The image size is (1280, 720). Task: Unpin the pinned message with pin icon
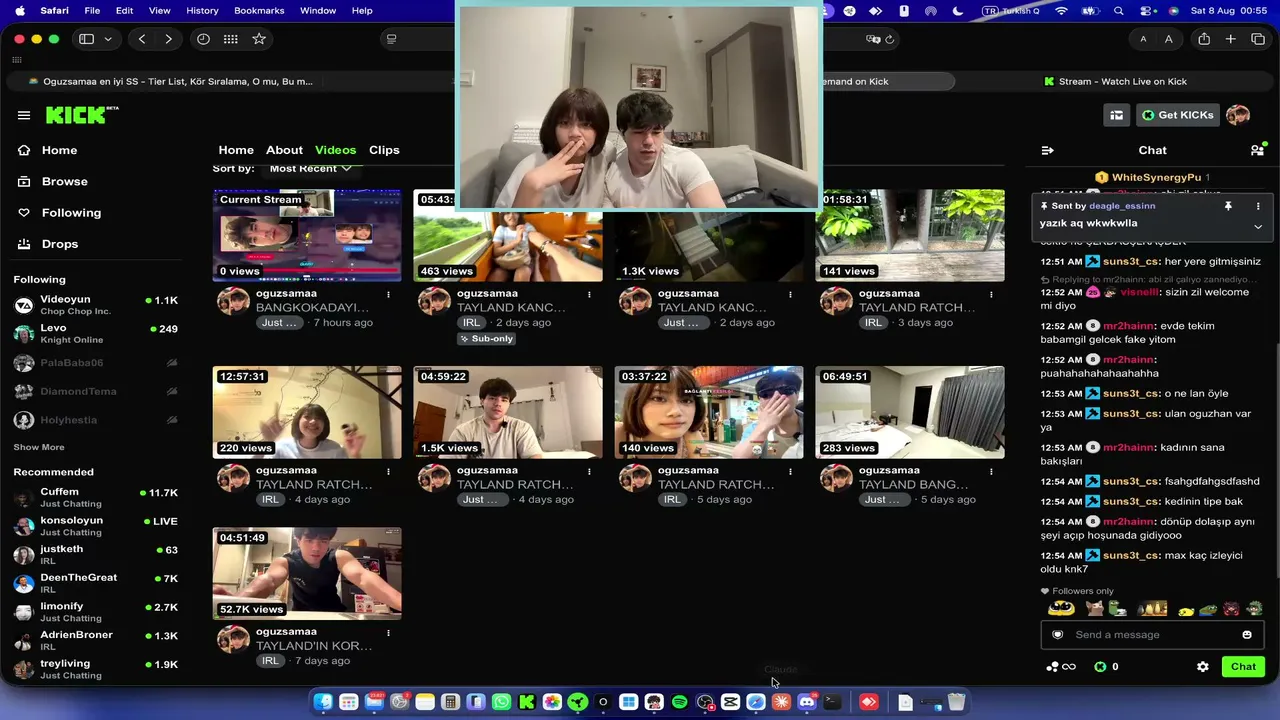point(1228,206)
